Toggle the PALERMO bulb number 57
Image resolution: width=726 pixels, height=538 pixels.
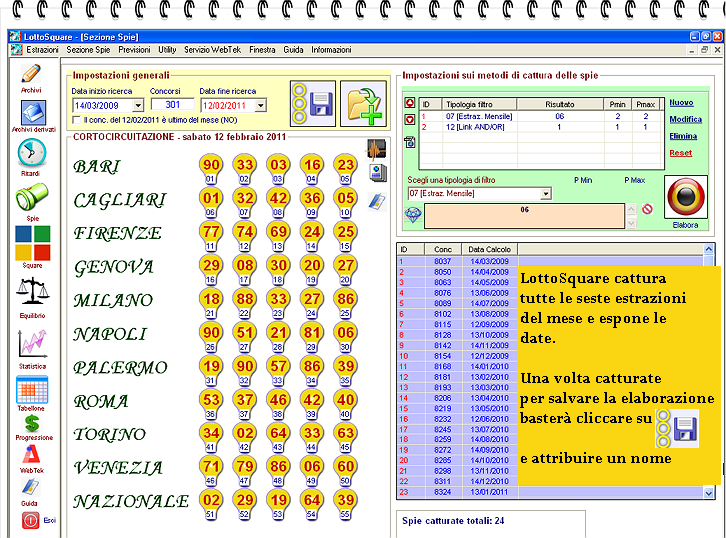[278, 370]
